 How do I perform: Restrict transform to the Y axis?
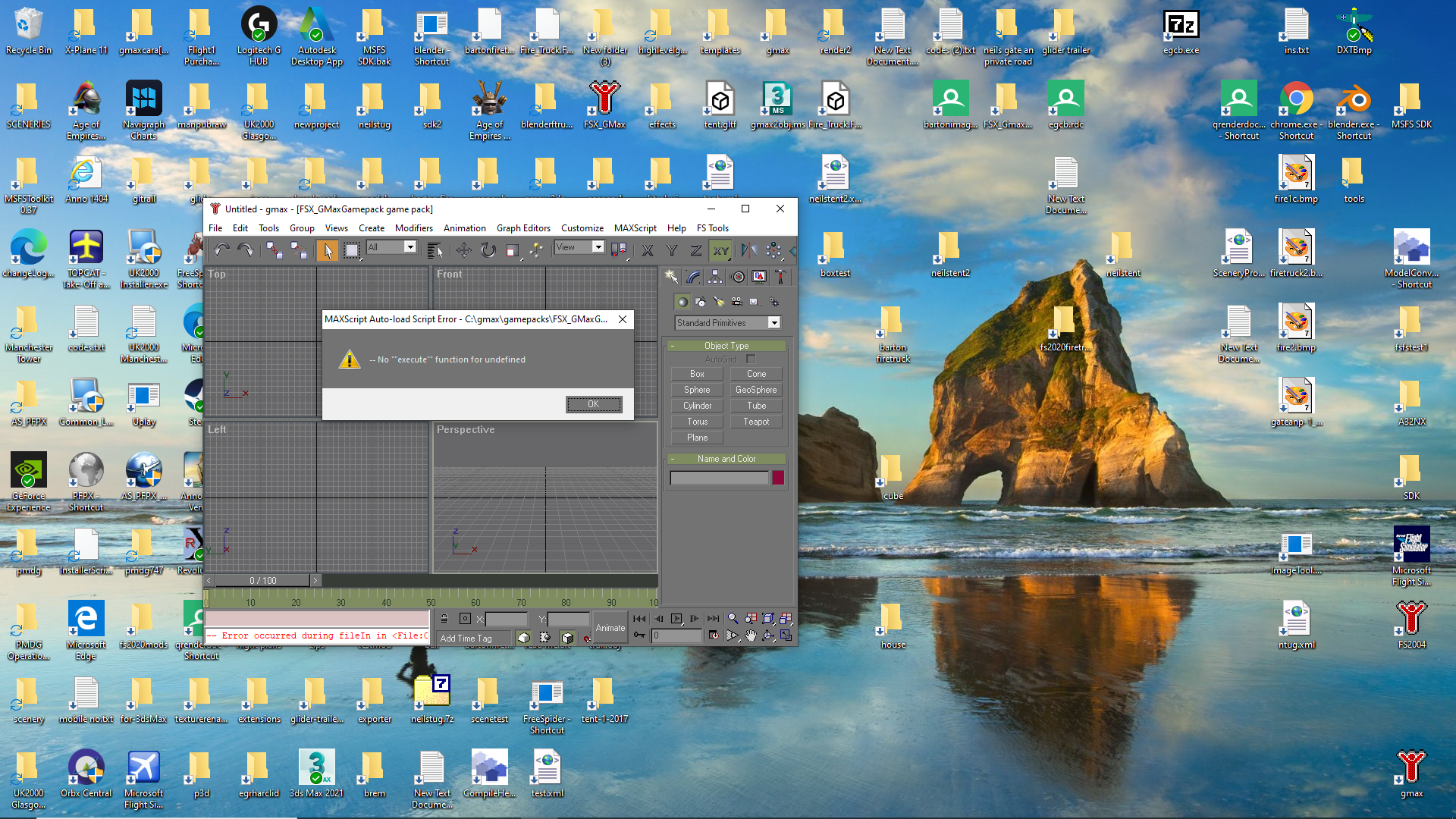pos(672,249)
